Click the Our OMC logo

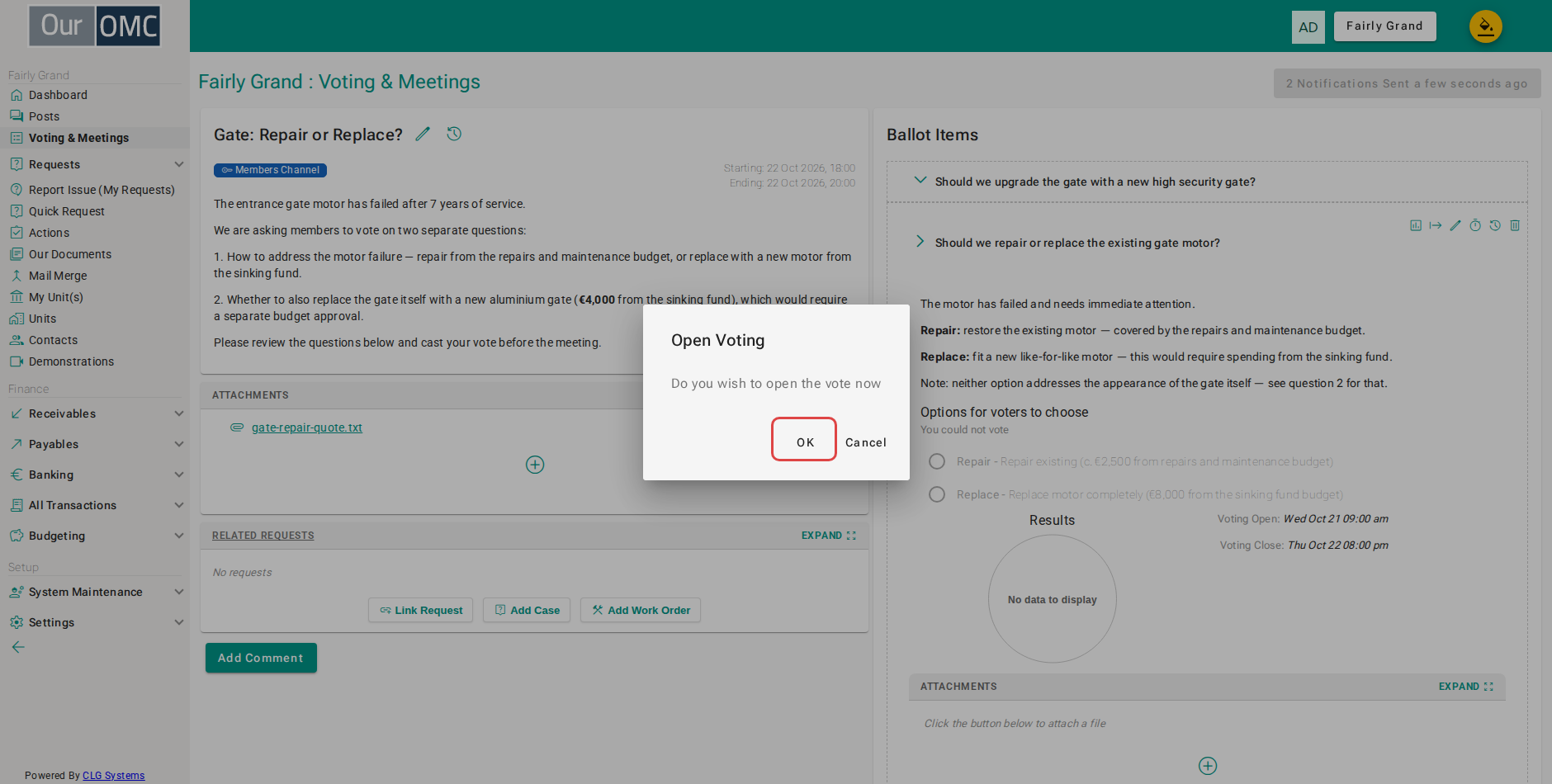(x=95, y=26)
